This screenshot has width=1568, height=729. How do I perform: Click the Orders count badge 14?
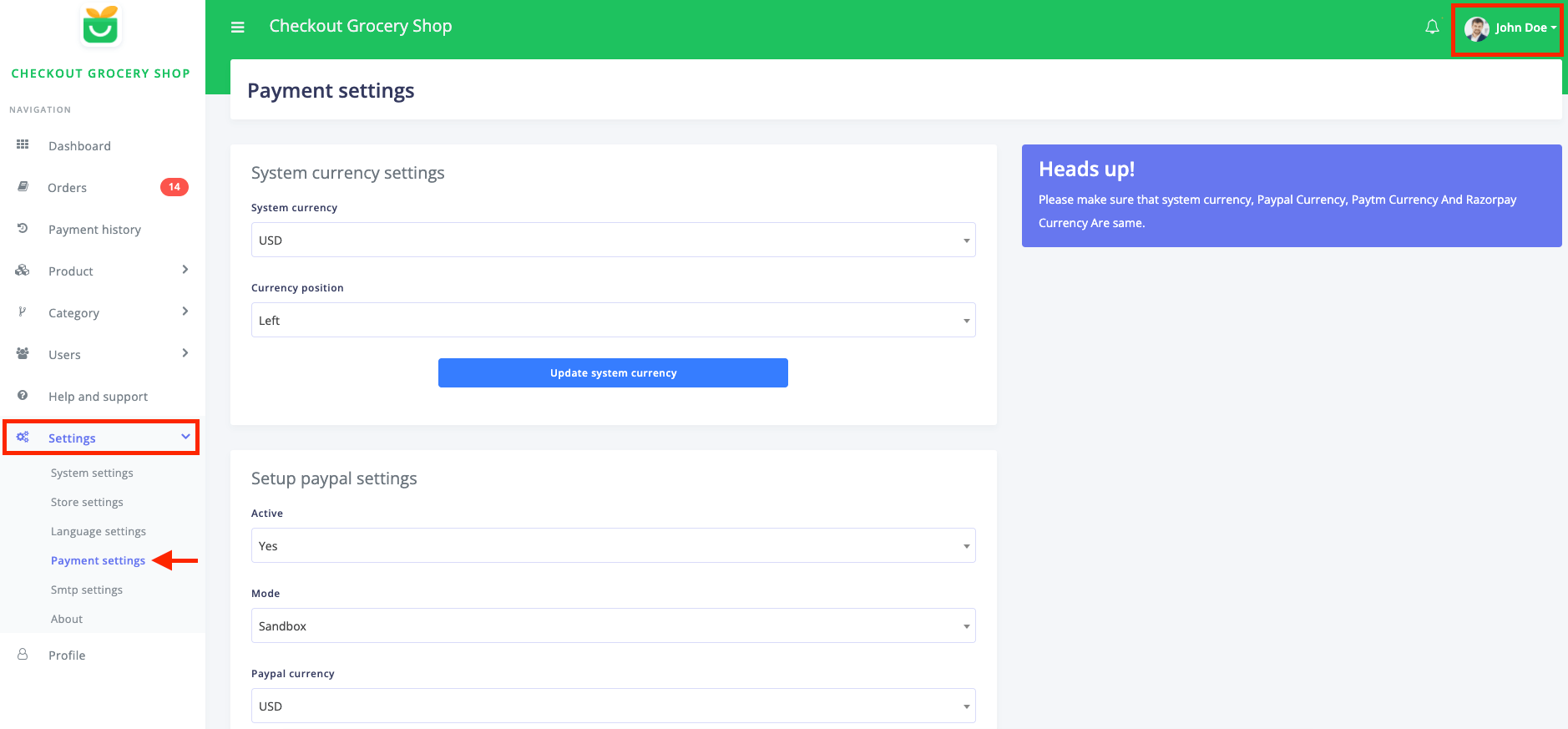coord(174,187)
